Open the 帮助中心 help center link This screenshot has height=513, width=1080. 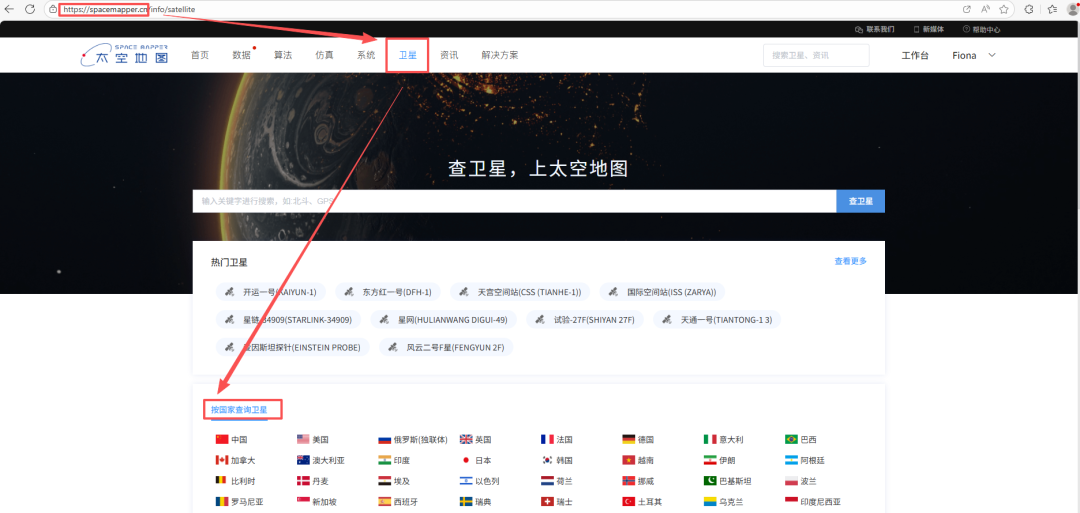pyautogui.click(x=981, y=29)
